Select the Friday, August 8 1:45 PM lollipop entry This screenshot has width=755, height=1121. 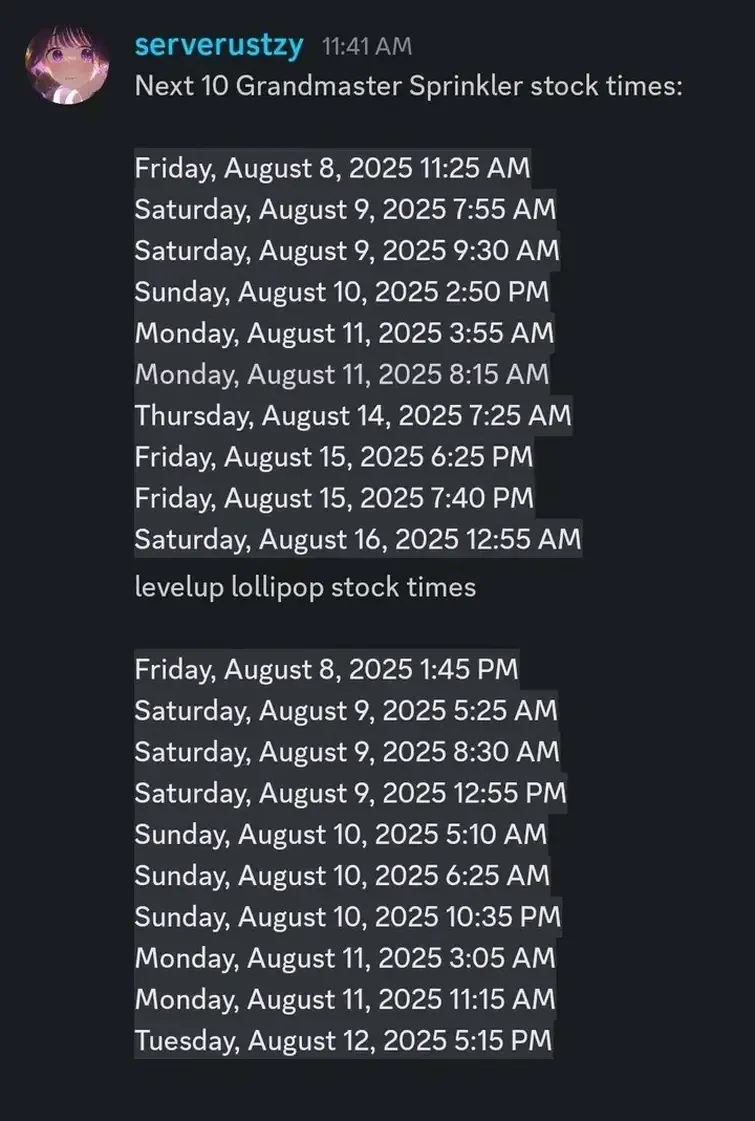[x=326, y=669]
